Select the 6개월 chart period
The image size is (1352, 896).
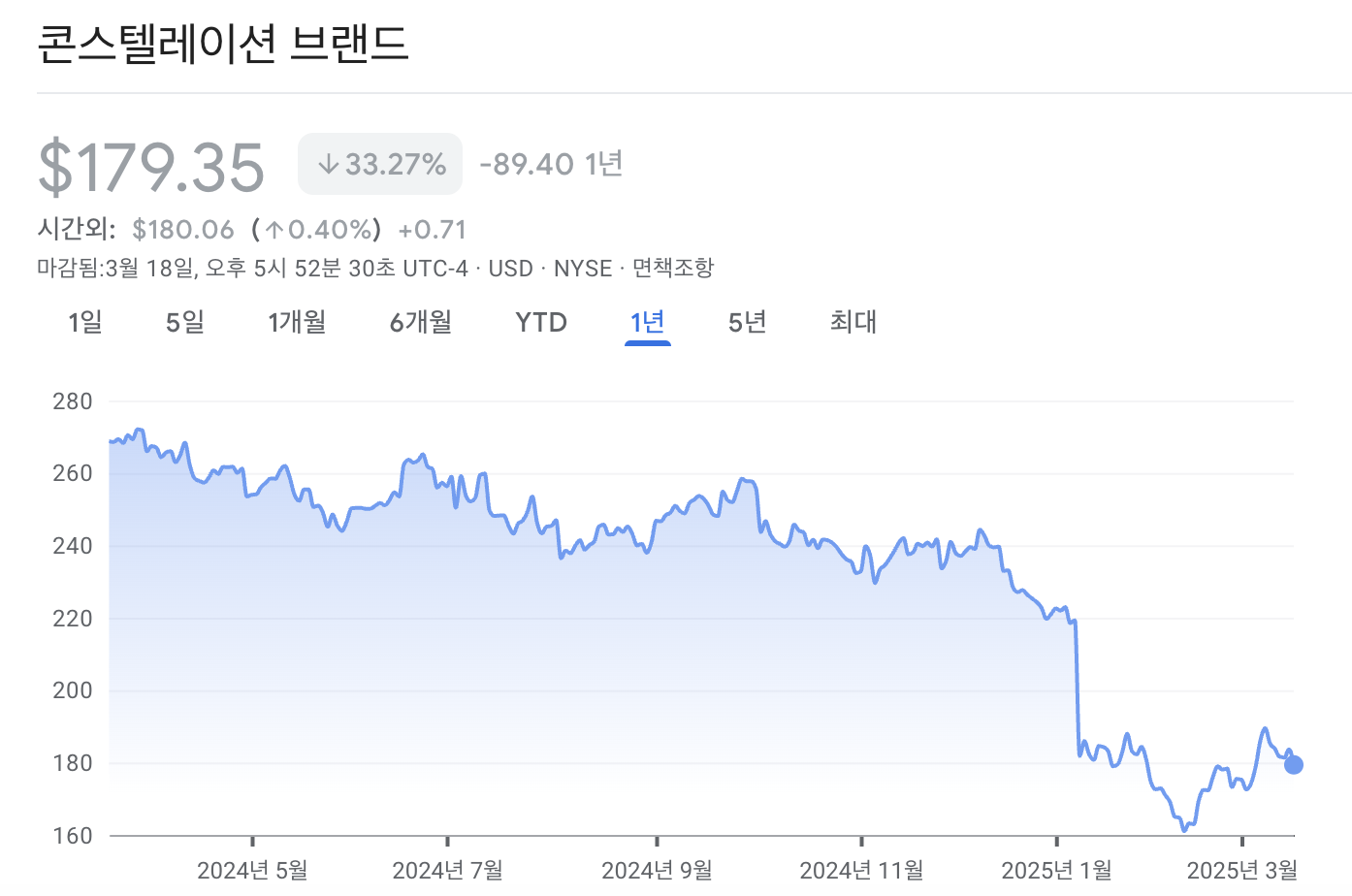[420, 322]
